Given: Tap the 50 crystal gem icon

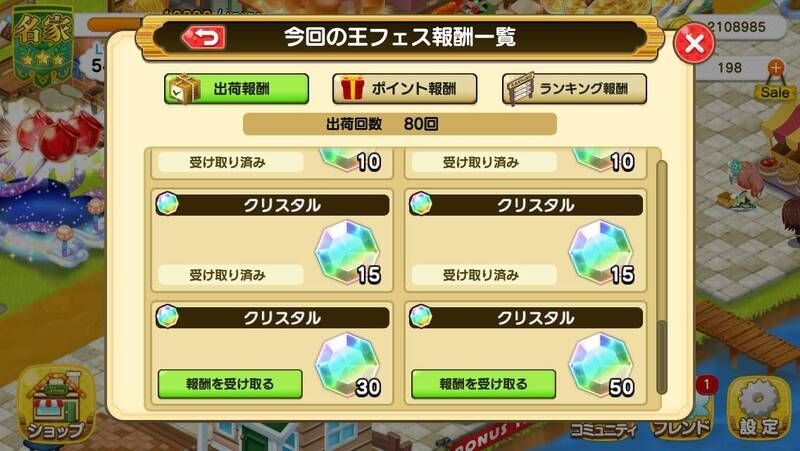Looking at the screenshot, I should tap(601, 364).
